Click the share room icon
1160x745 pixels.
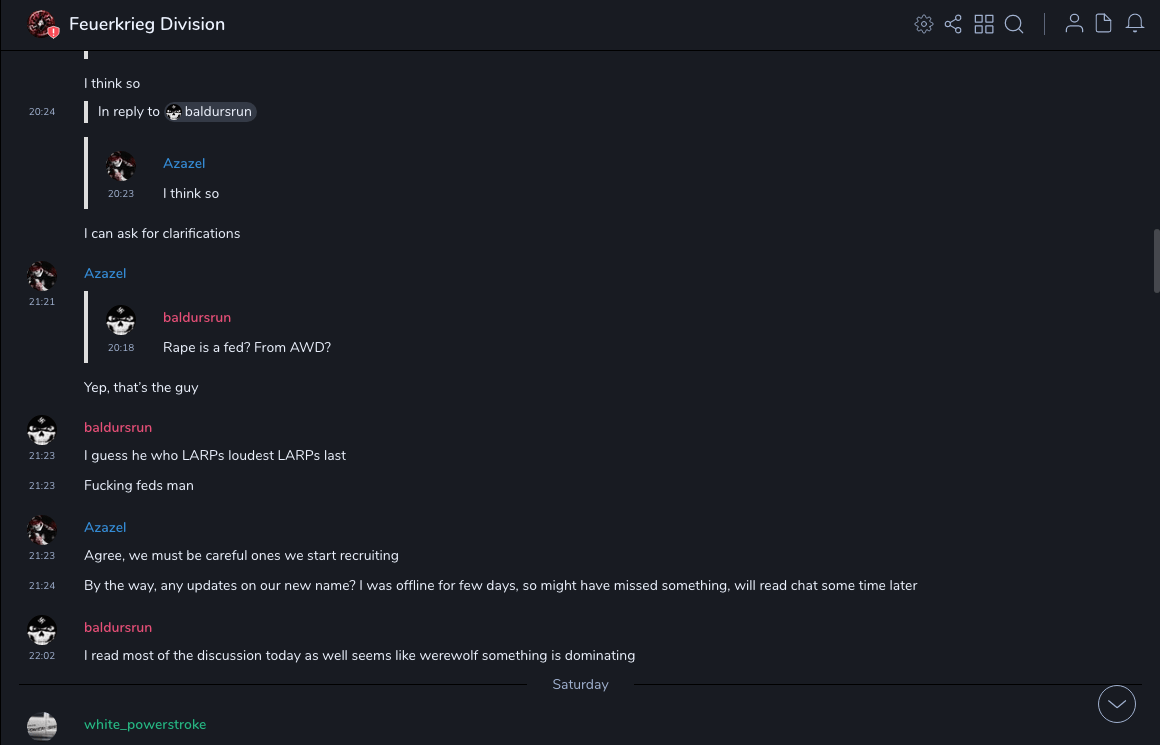[953, 24]
